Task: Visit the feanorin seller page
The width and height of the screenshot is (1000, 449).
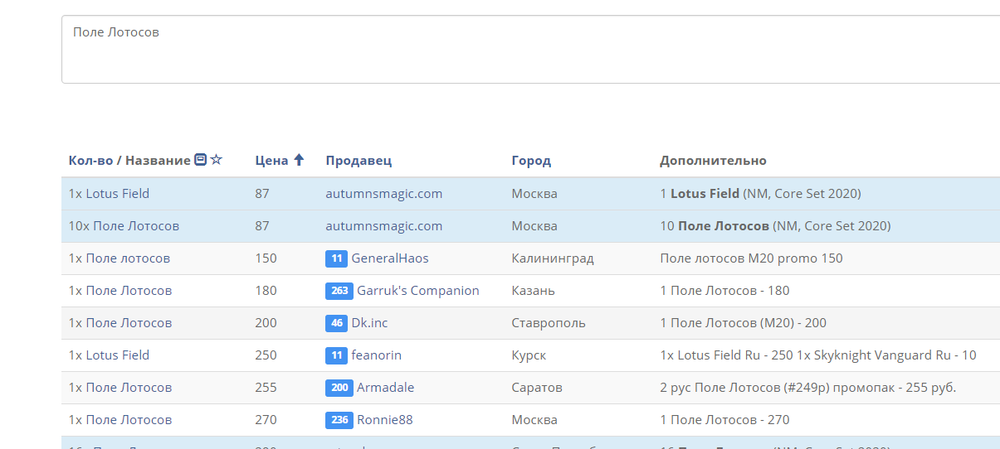Action: [376, 355]
